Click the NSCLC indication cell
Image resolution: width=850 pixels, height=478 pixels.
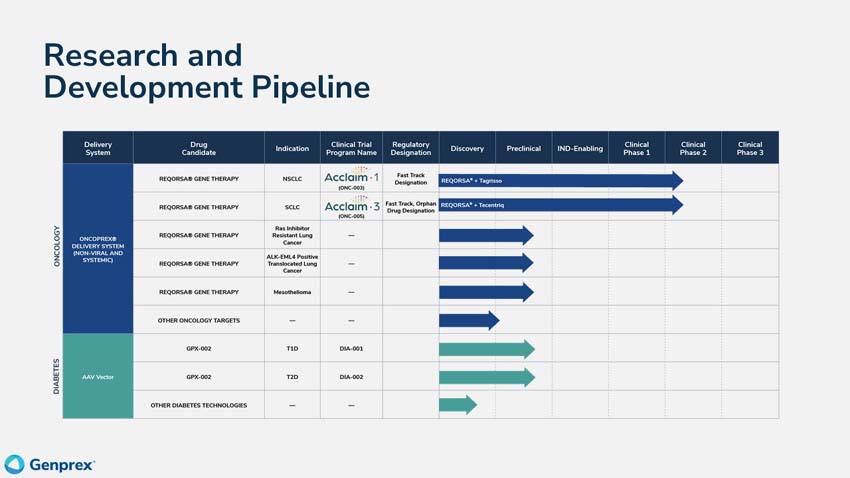pyautogui.click(x=292, y=179)
